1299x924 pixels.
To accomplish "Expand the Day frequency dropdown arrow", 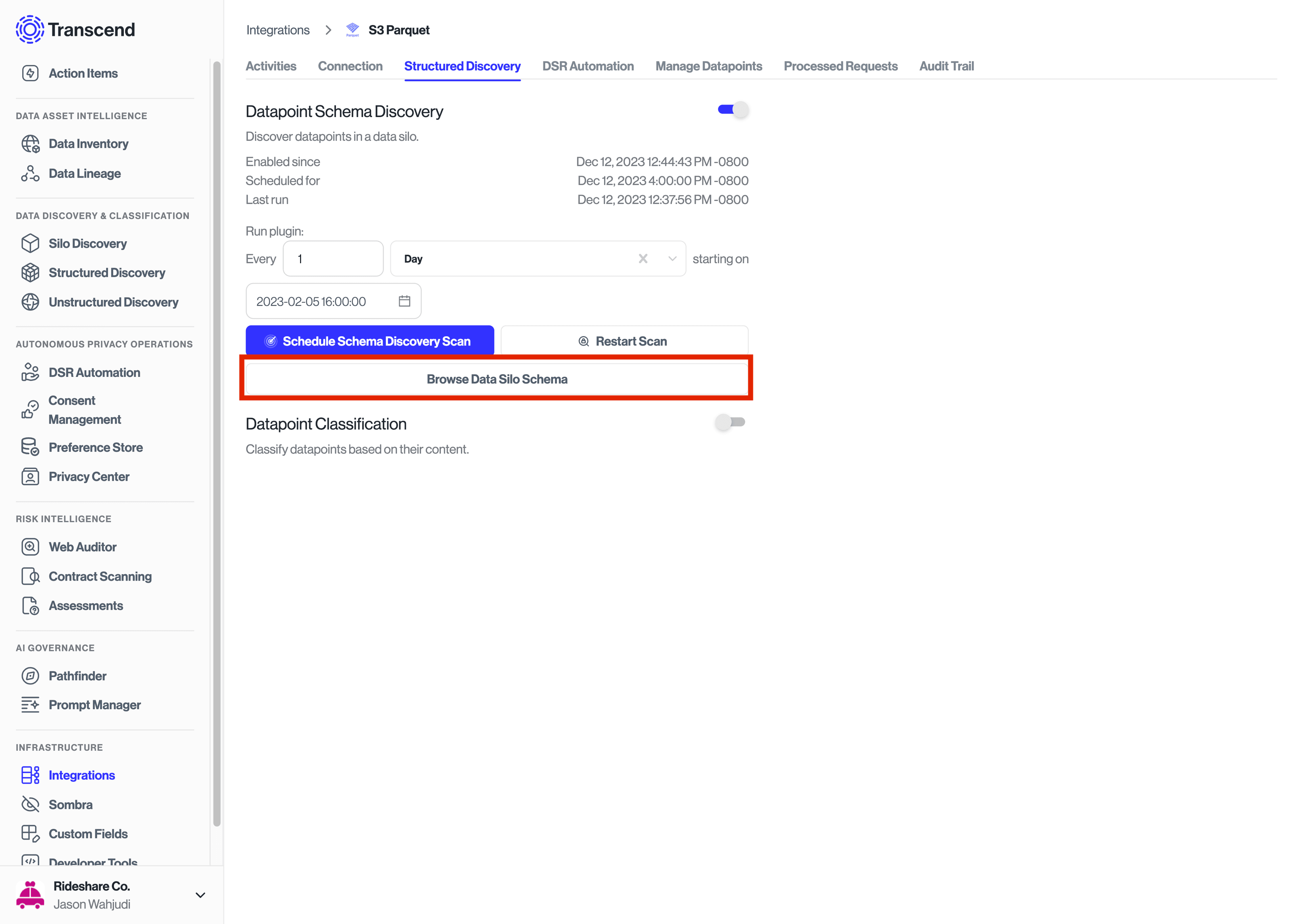I will coord(672,259).
